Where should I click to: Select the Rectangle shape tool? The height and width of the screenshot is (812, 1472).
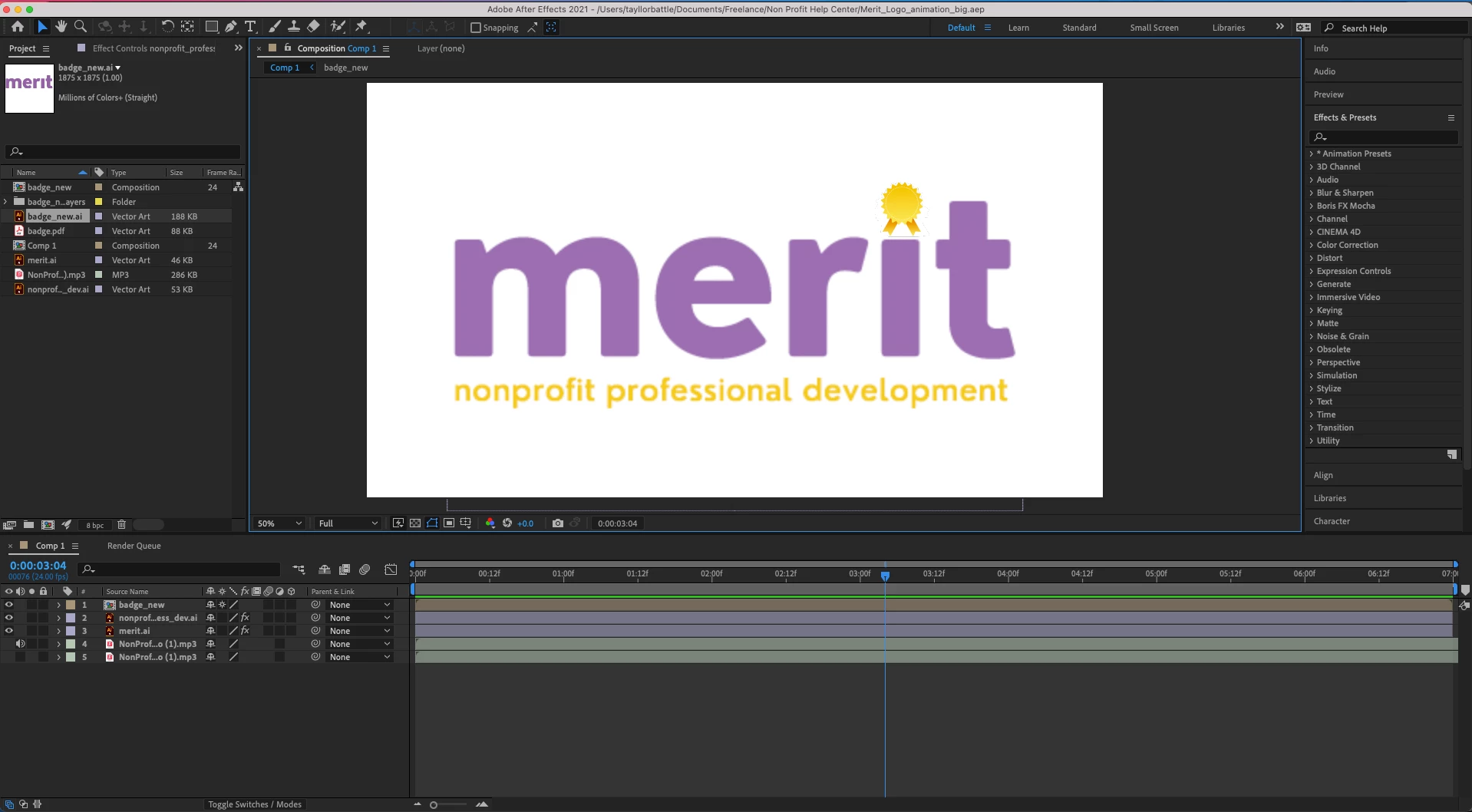coord(211,27)
